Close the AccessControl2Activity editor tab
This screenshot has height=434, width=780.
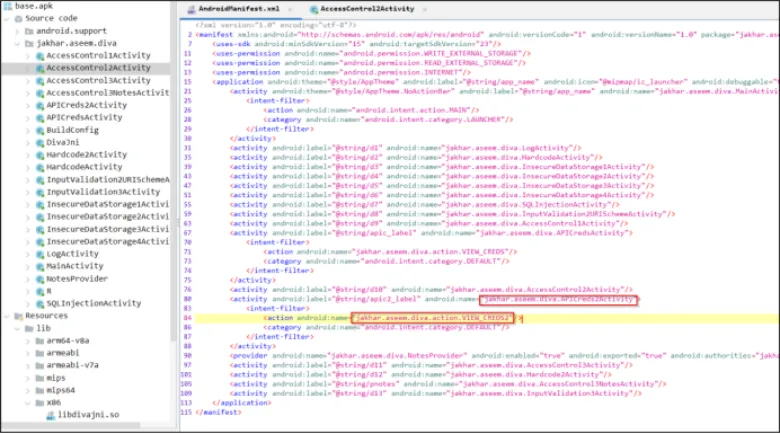[x=425, y=9]
